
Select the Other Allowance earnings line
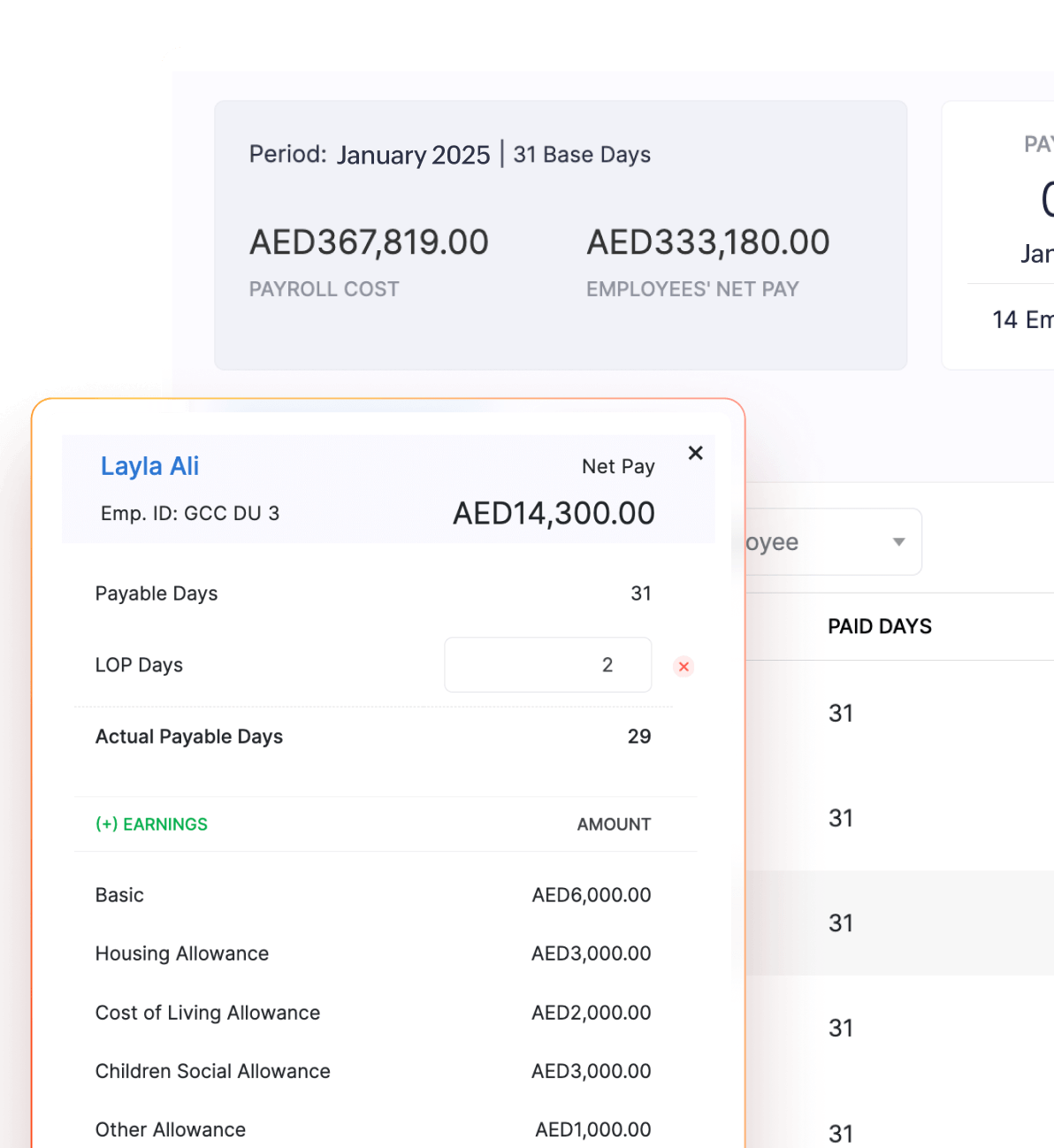(170, 1129)
